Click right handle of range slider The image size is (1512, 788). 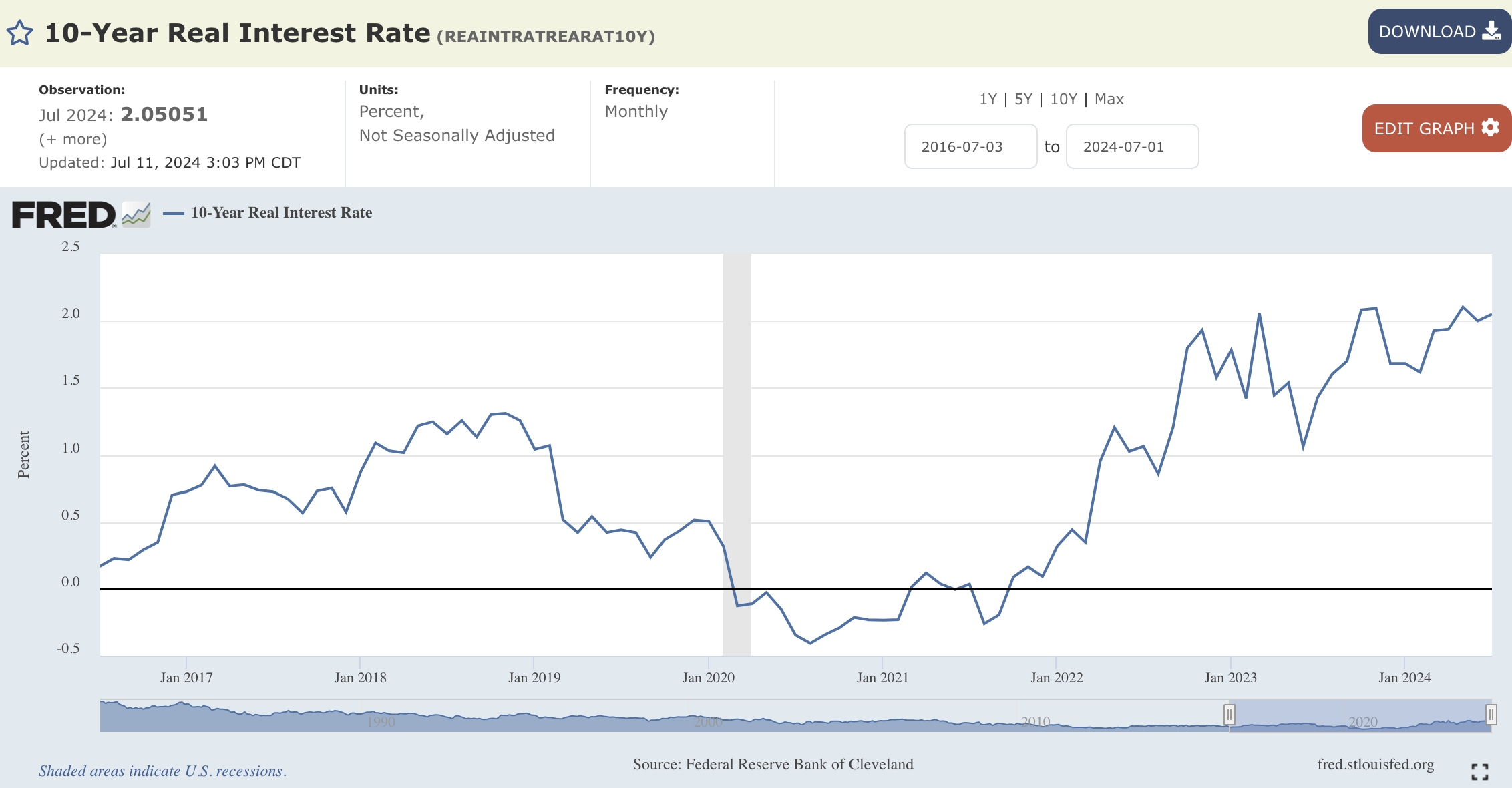coord(1491,715)
